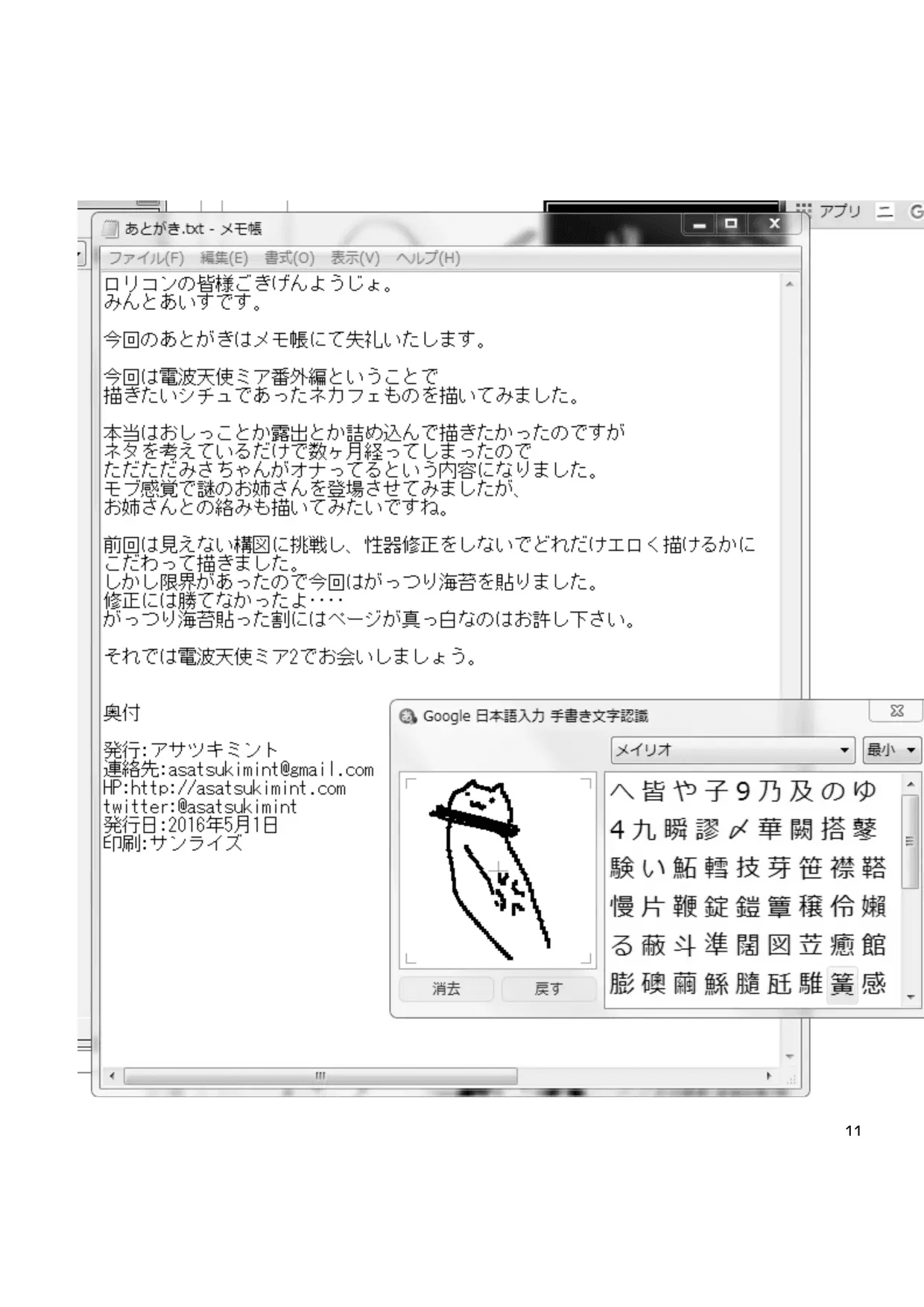
Task: Open the 書式(O) menu
Action: (289, 258)
